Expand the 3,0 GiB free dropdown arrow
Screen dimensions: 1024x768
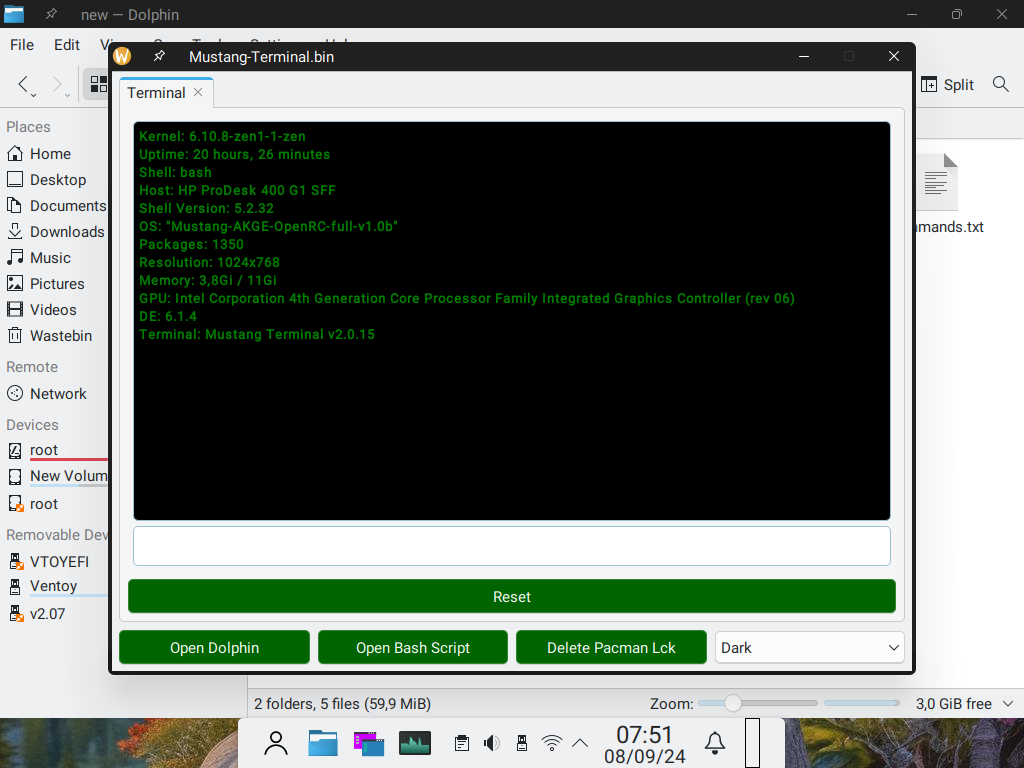pyautogui.click(x=1008, y=703)
